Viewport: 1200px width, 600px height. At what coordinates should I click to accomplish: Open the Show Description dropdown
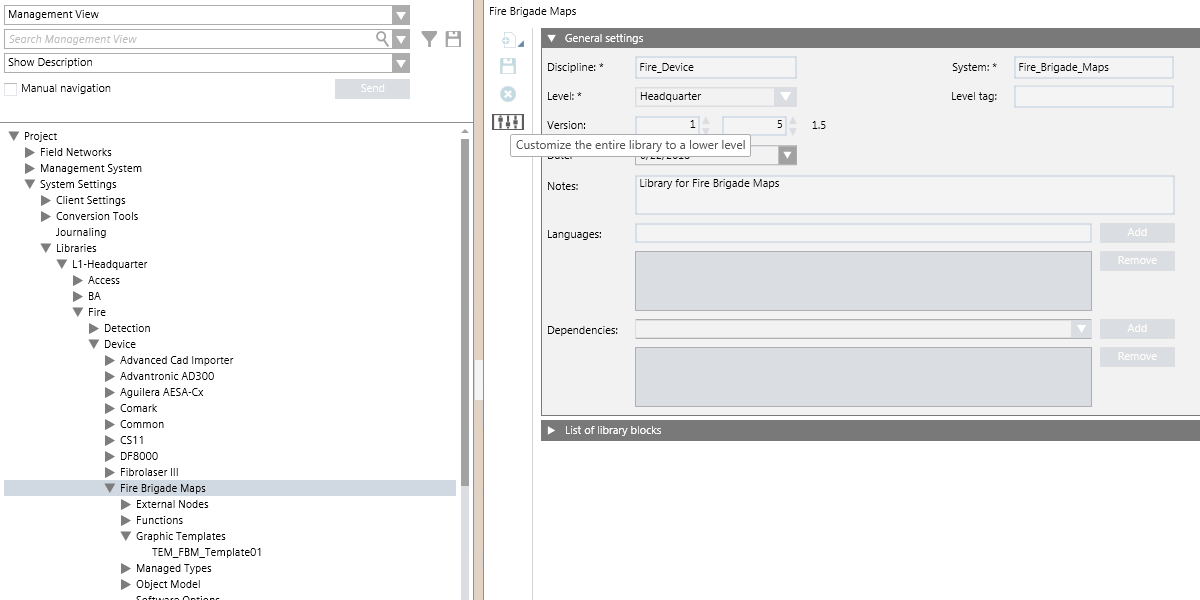click(400, 62)
